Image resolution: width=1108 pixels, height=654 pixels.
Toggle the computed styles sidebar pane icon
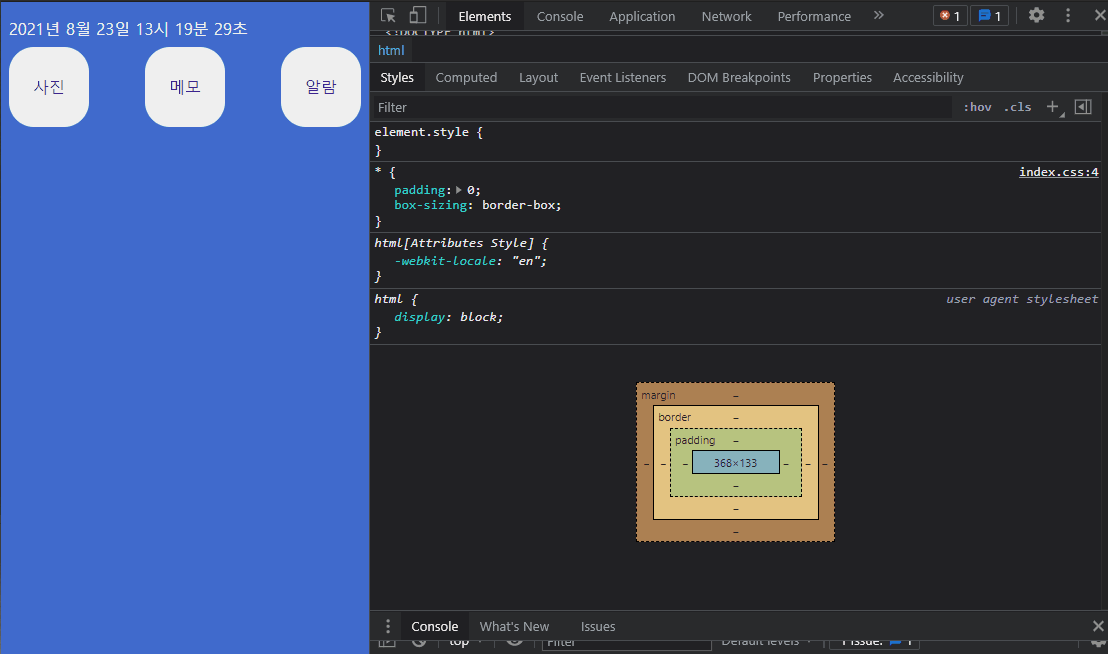(1083, 107)
